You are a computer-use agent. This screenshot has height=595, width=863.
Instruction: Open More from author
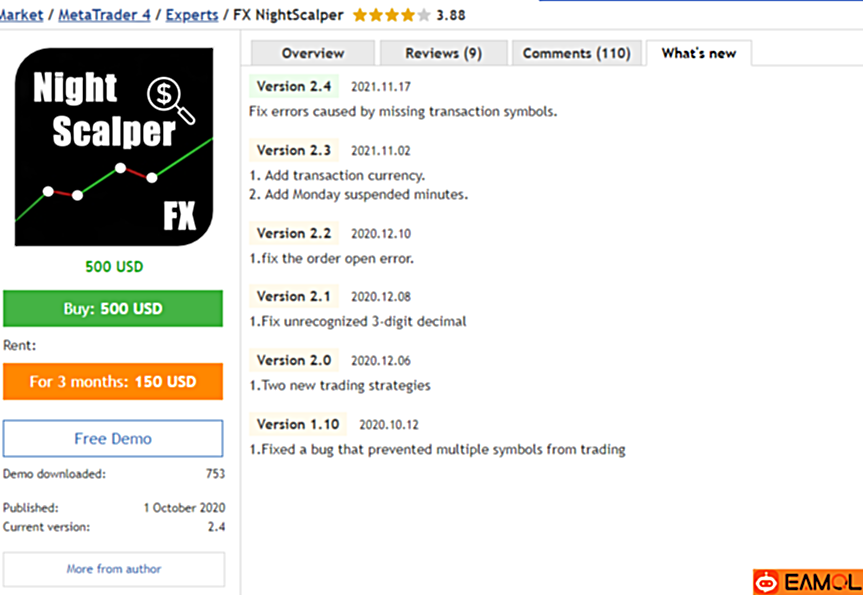tap(114, 569)
